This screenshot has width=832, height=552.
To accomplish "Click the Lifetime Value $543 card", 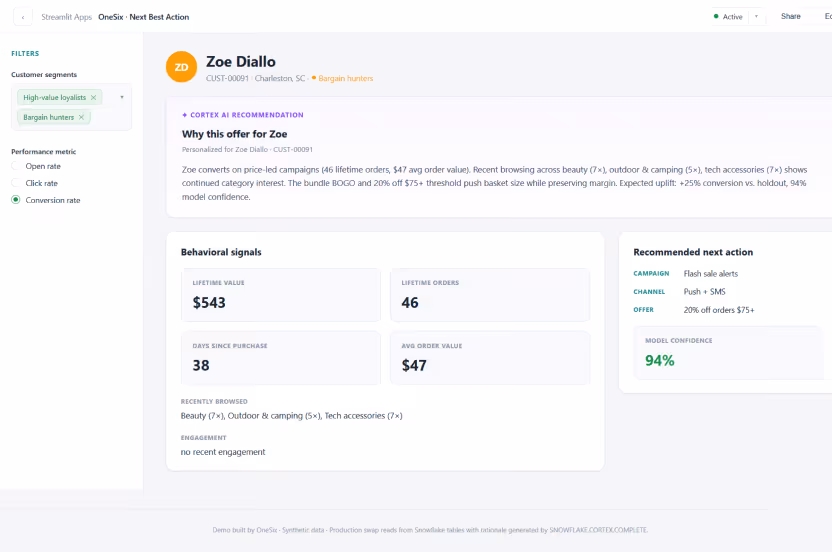I will click(x=281, y=295).
